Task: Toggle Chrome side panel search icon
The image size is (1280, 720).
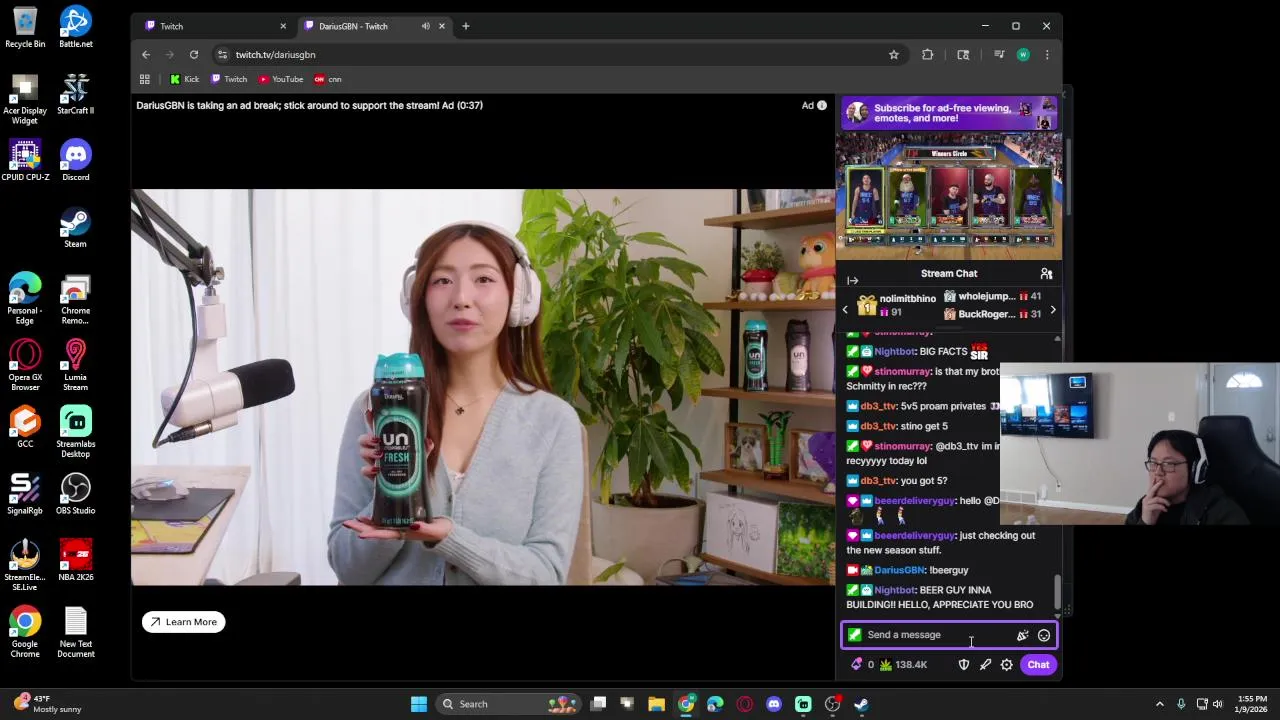Action: 963,55
